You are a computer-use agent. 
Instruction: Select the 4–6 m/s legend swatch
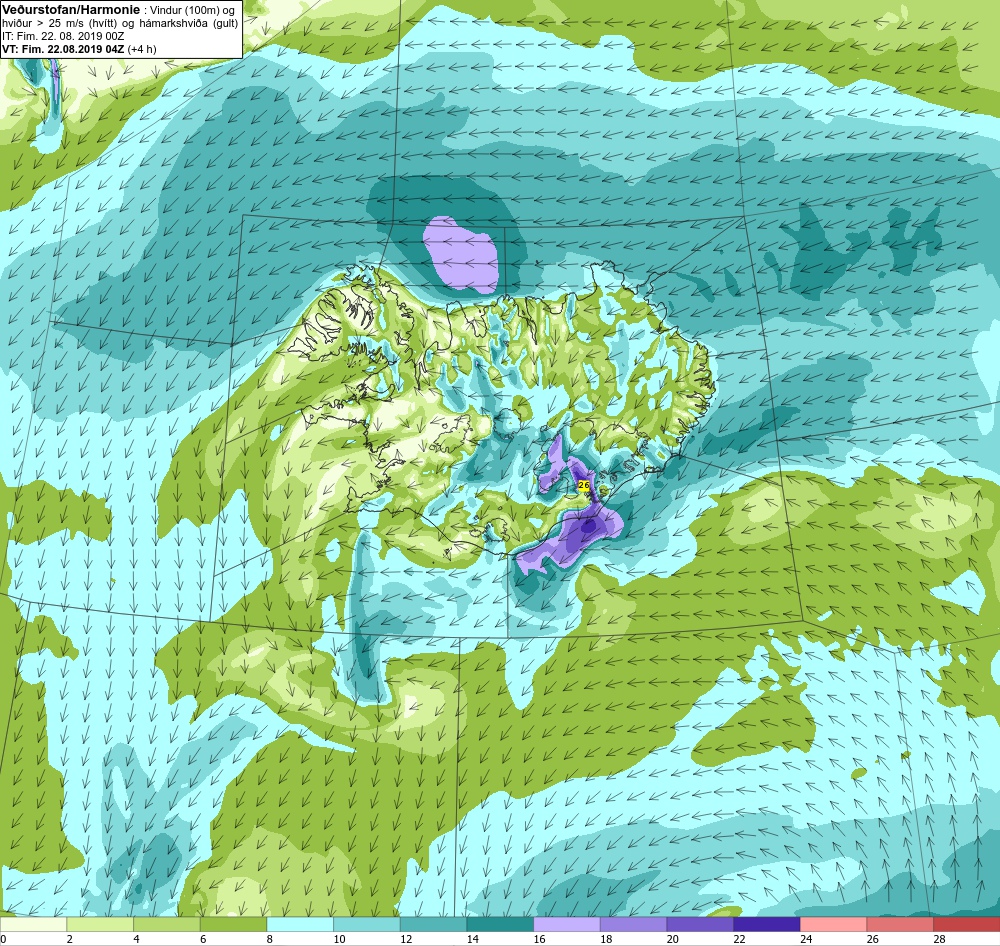(x=167, y=924)
